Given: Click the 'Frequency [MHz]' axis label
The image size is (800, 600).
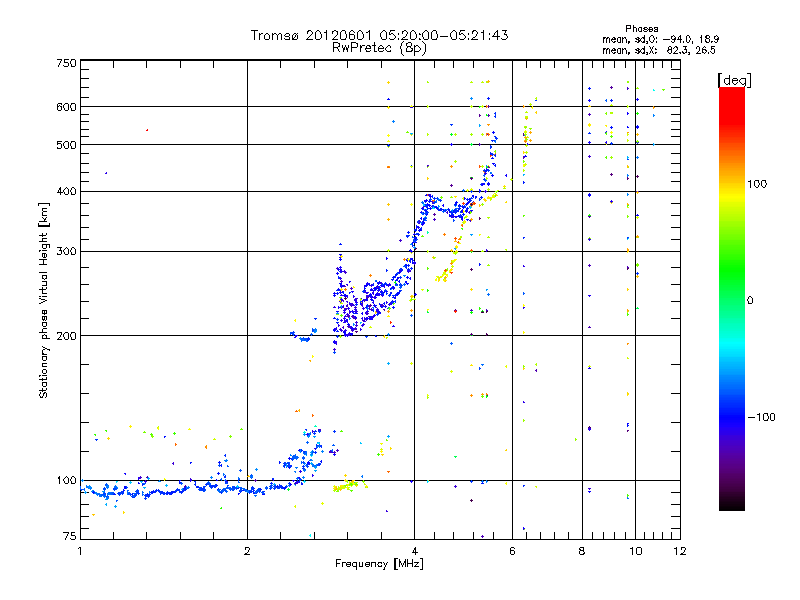Looking at the screenshot, I should pyautogui.click(x=379, y=564).
